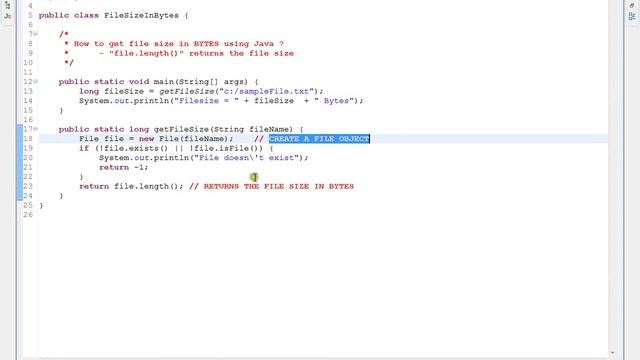Click line number 6 in the gutter
Image resolution: width=640 pixels, height=360 pixels.
30,25
